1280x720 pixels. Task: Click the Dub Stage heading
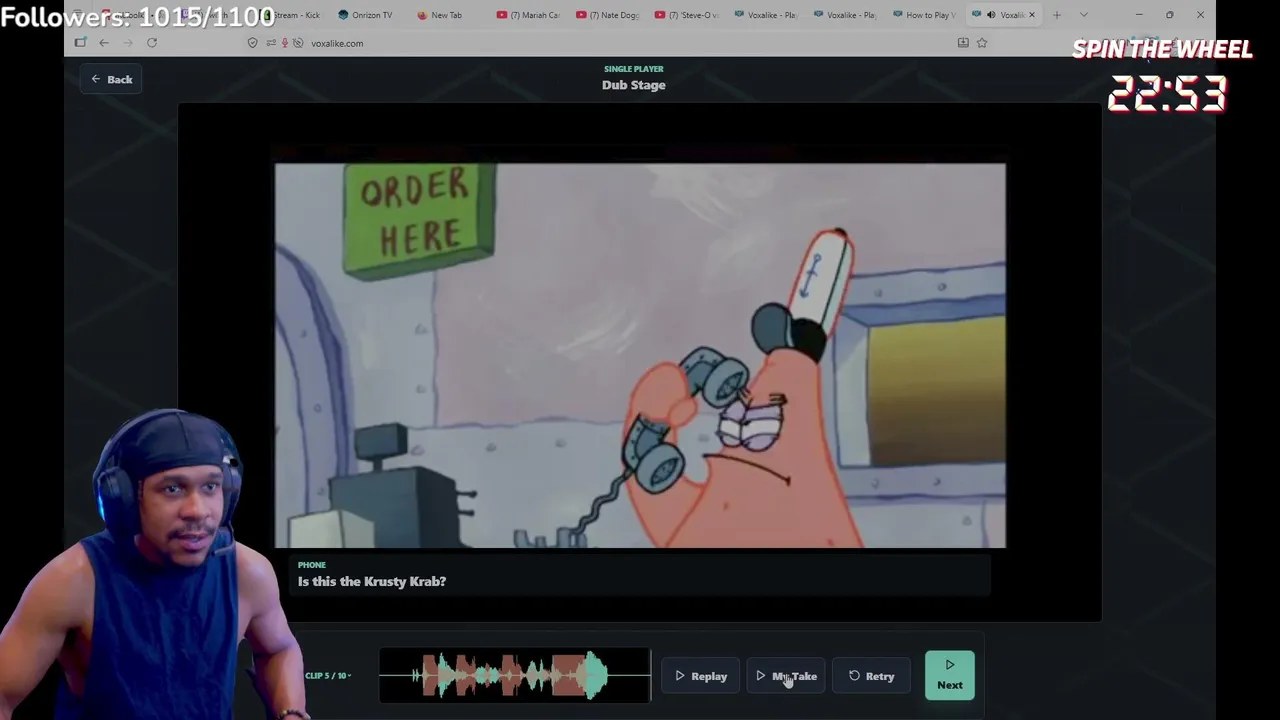pyautogui.click(x=634, y=85)
